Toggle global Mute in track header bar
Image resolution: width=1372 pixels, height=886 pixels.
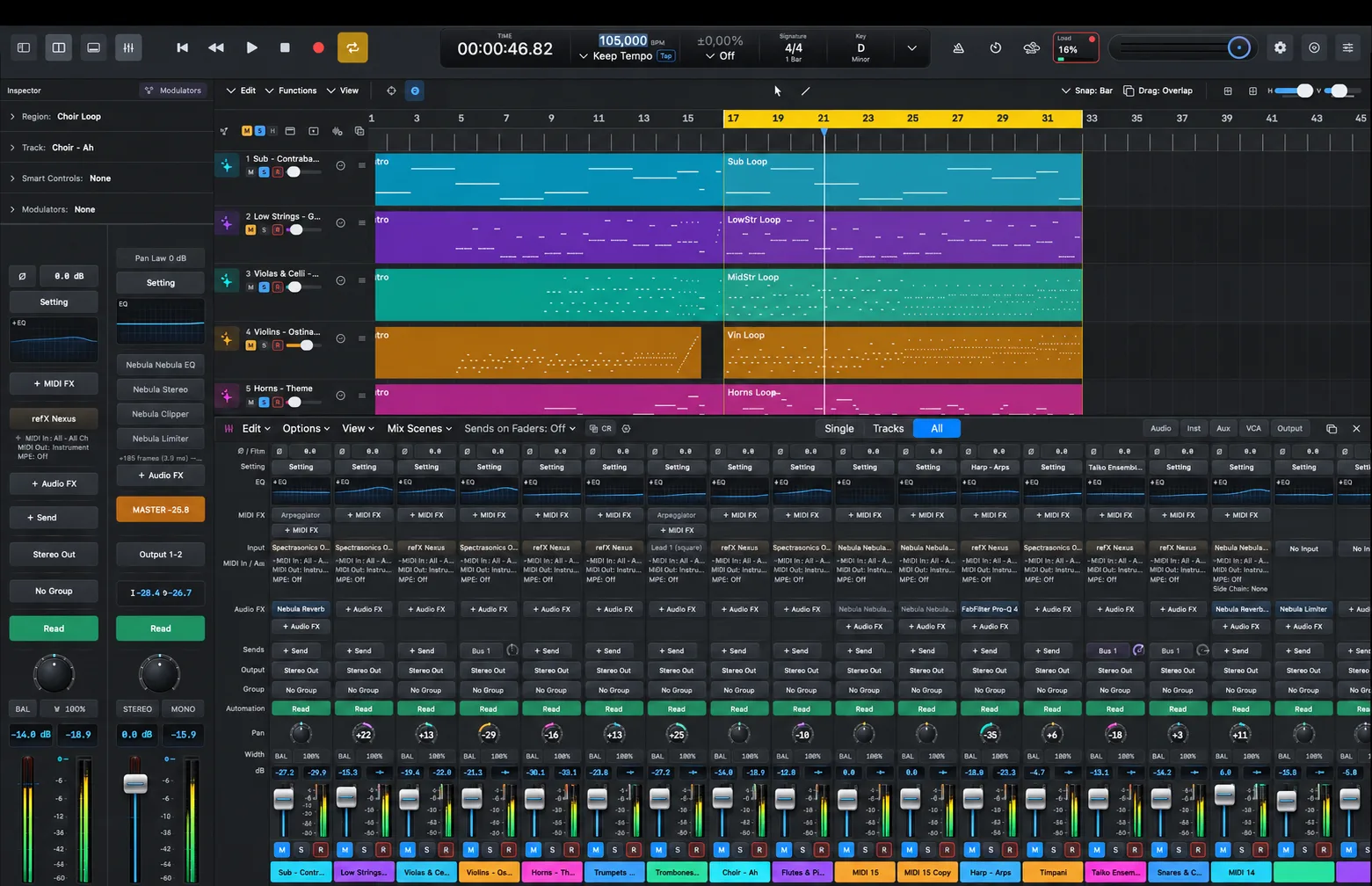click(x=247, y=131)
